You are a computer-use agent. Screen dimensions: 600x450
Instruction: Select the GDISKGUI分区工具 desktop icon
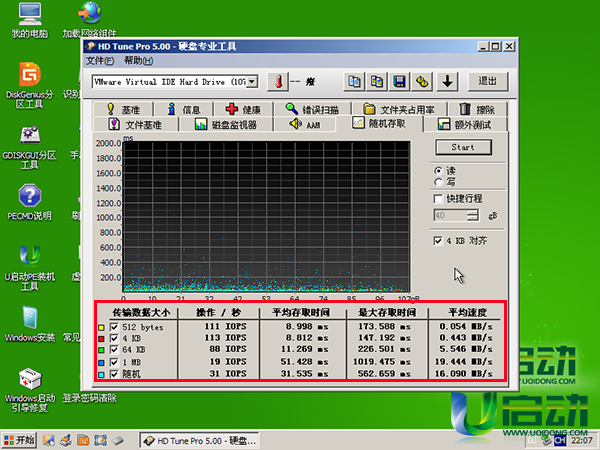click(29, 147)
